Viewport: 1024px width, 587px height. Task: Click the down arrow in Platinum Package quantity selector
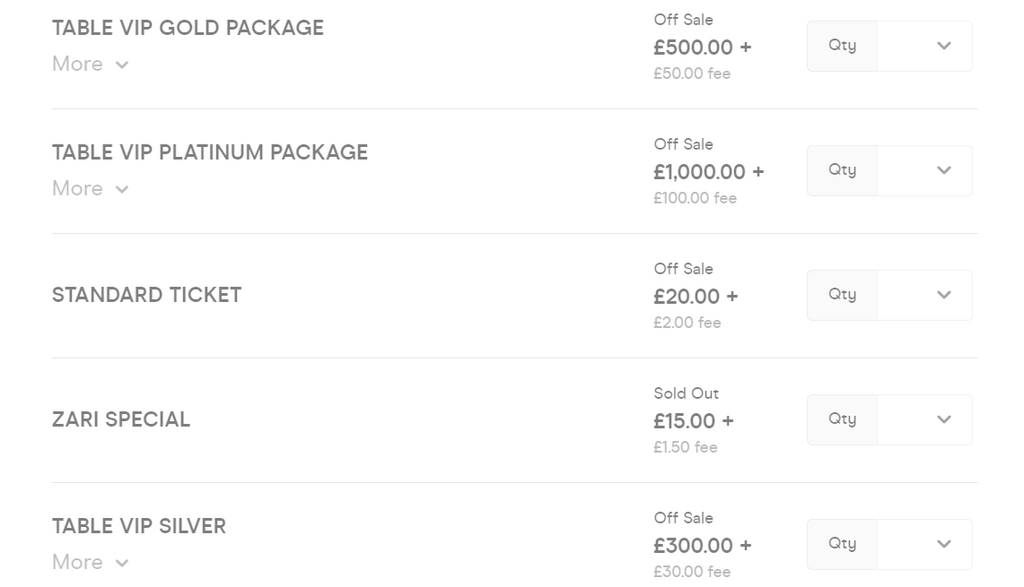point(943,171)
